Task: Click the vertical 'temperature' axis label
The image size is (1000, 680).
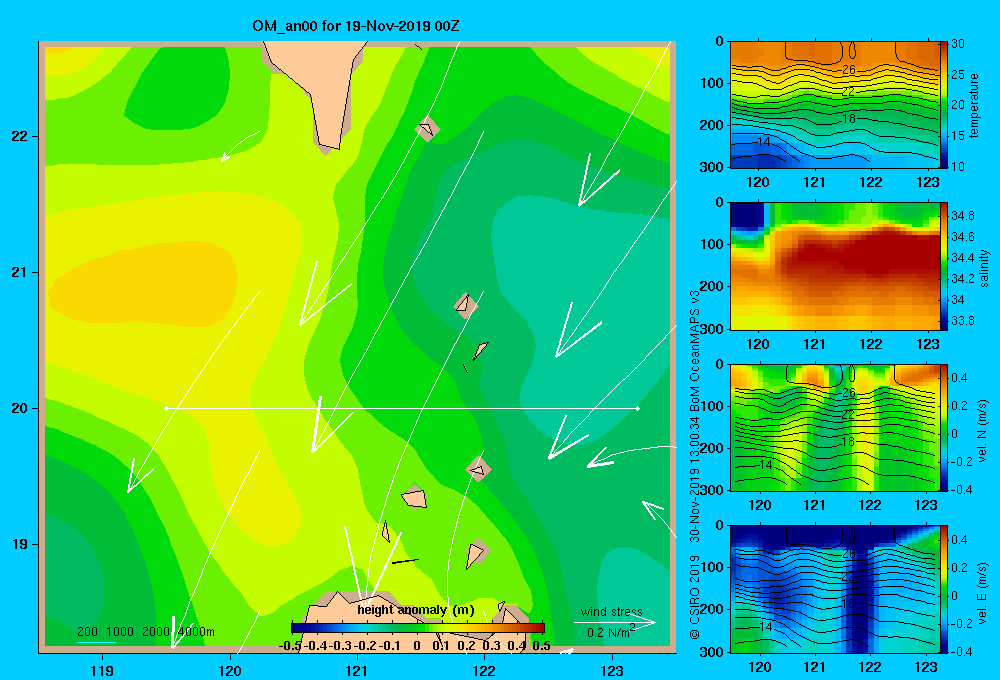Action: point(974,105)
